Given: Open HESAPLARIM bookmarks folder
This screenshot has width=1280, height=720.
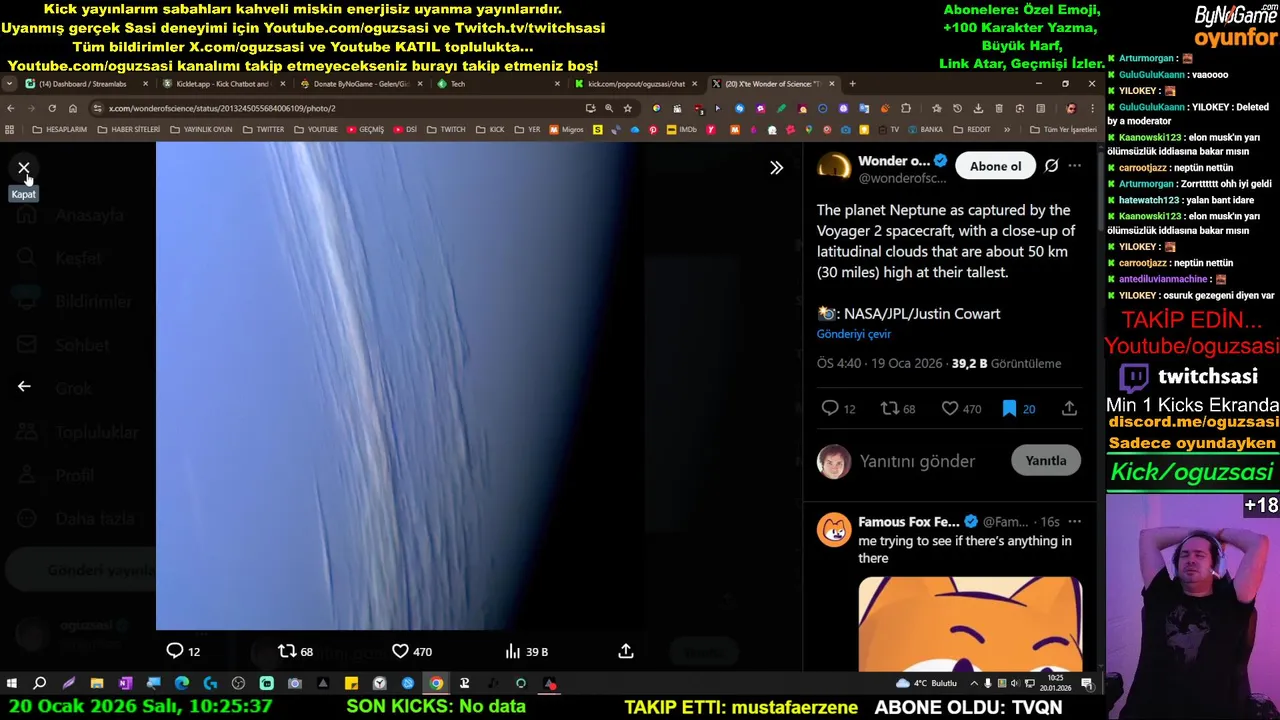Looking at the screenshot, I should coord(59,130).
